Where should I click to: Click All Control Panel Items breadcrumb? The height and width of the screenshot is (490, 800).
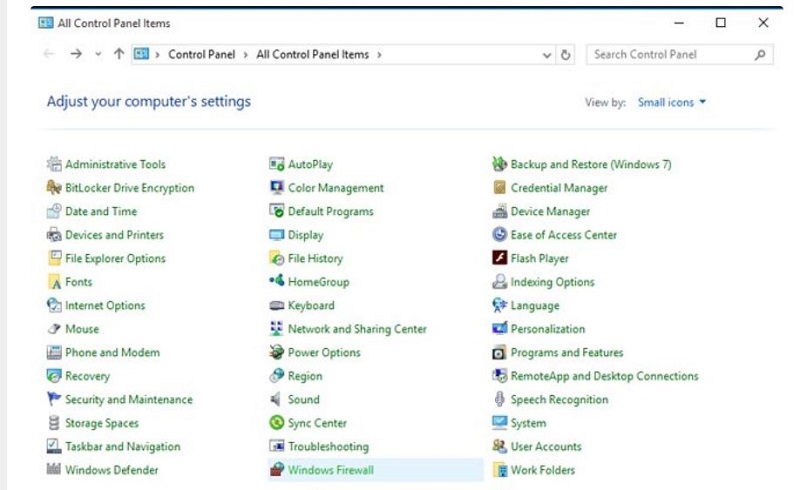point(312,54)
